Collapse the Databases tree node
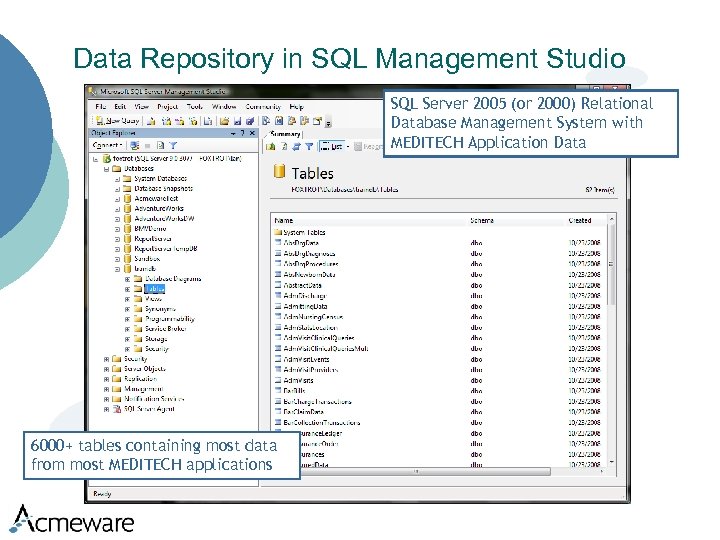This screenshot has width=720, height=540. pyautogui.click(x=106, y=169)
